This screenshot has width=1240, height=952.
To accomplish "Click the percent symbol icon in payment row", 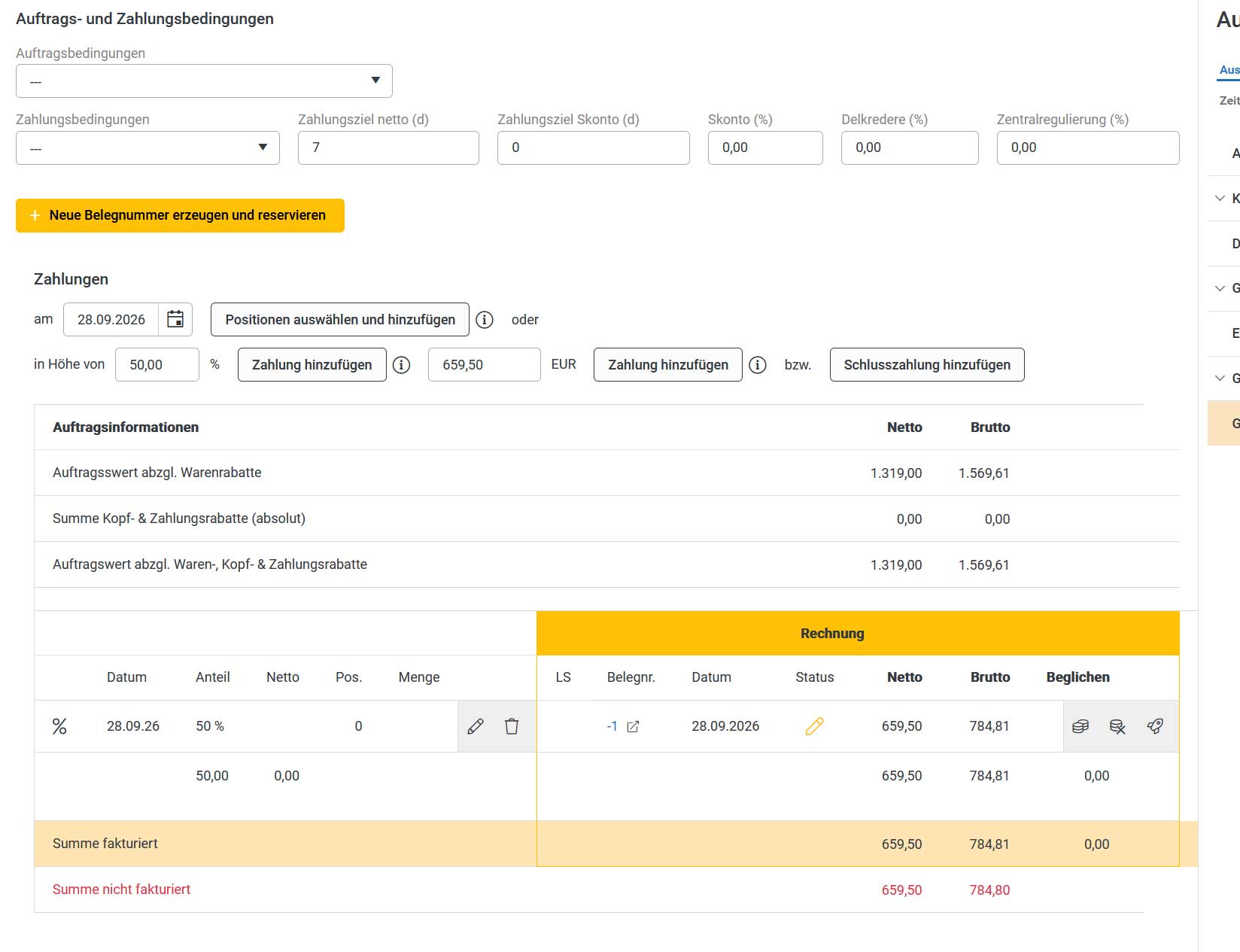I will 59,726.
